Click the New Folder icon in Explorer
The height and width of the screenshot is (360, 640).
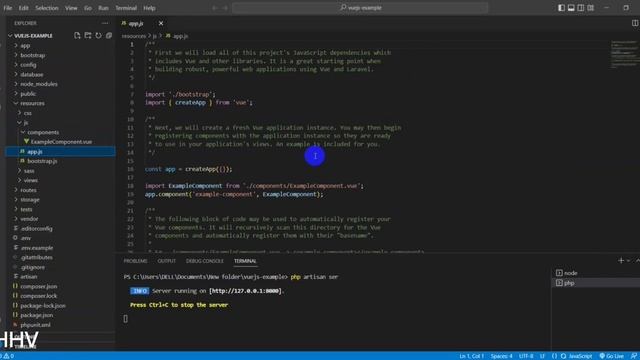(x=88, y=36)
